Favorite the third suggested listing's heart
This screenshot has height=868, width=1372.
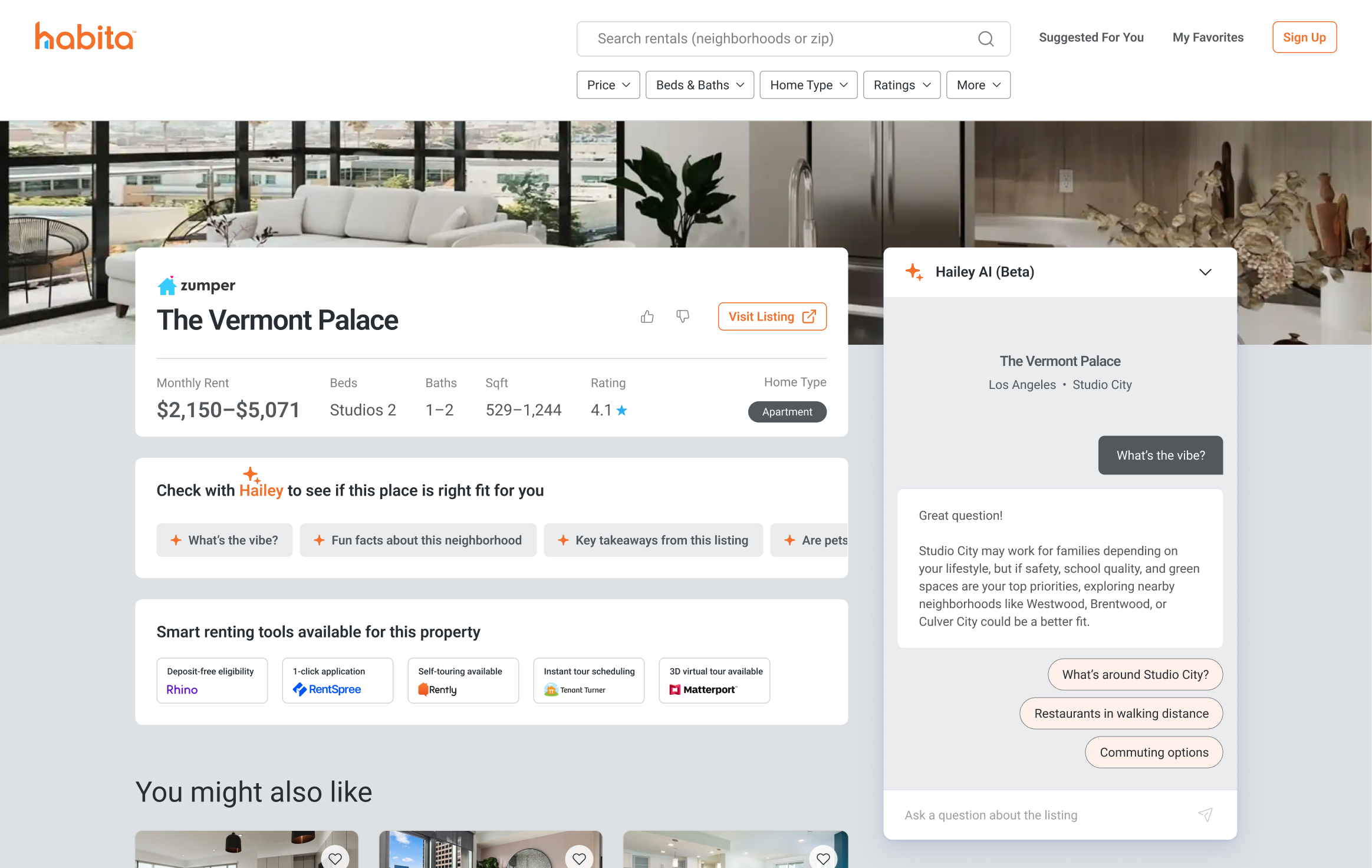coord(824,859)
